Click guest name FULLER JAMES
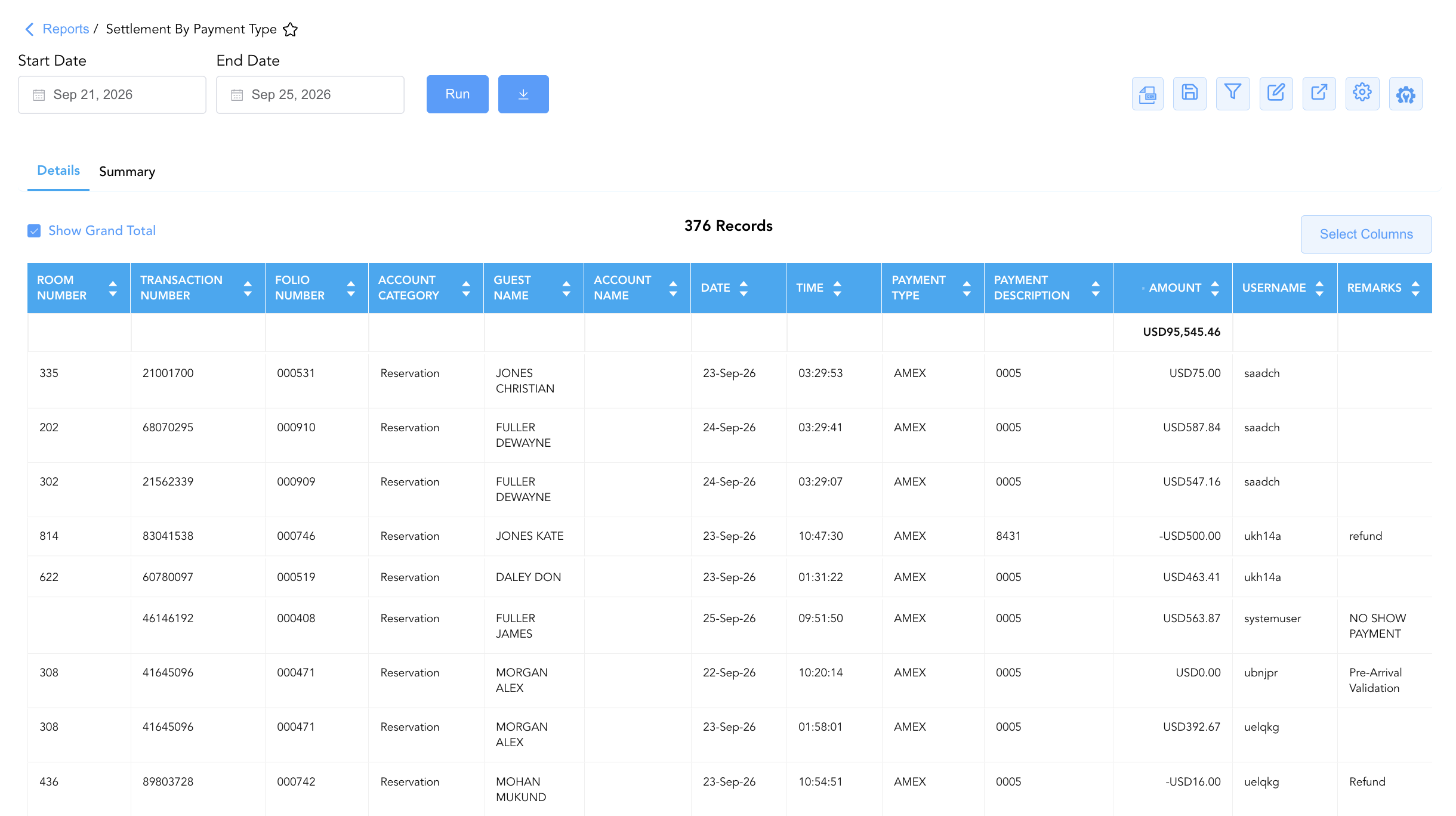The width and height of the screenshot is (1456, 816). coord(516,626)
